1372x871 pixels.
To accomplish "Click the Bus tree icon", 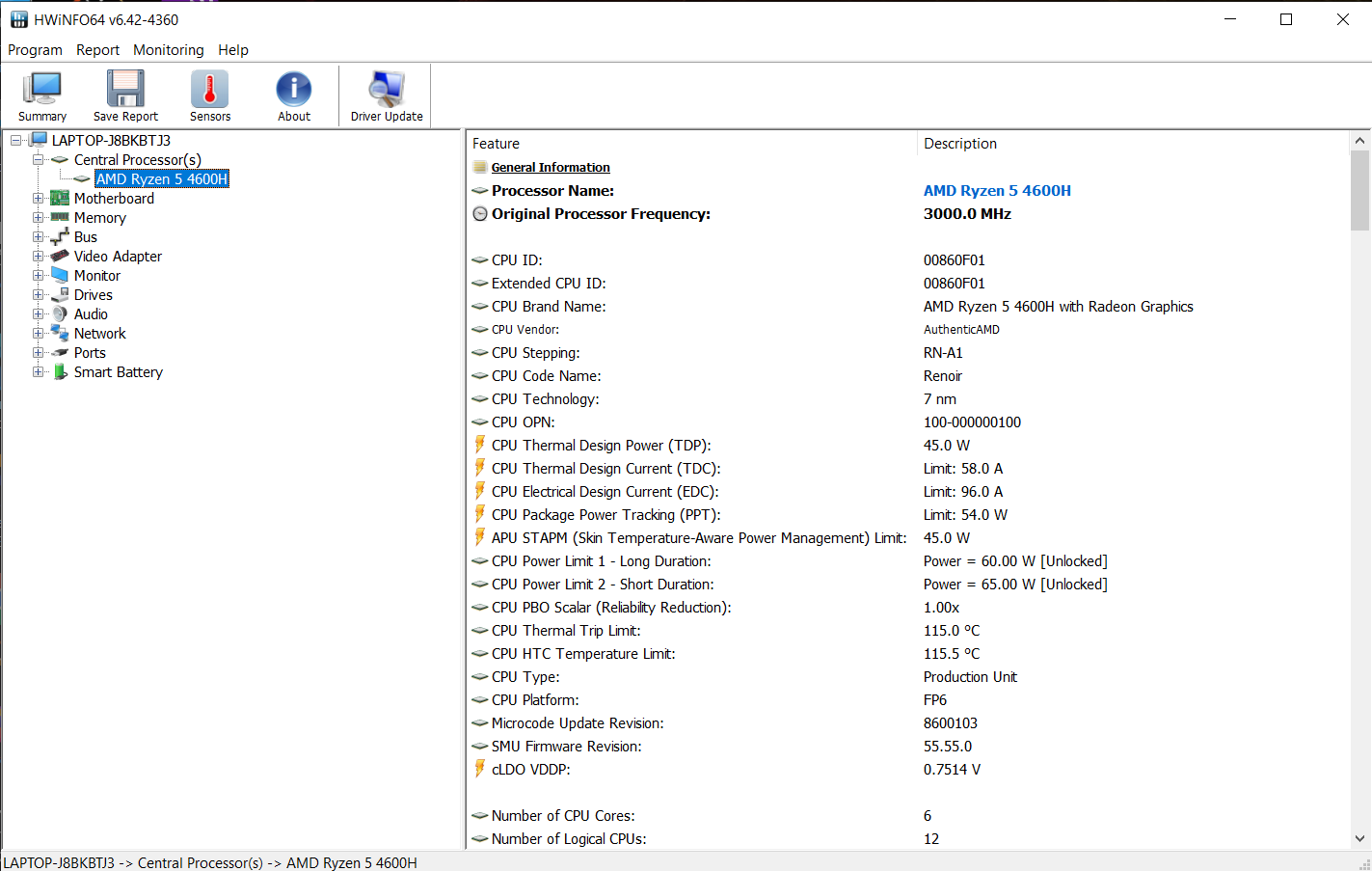I will click(60, 236).
